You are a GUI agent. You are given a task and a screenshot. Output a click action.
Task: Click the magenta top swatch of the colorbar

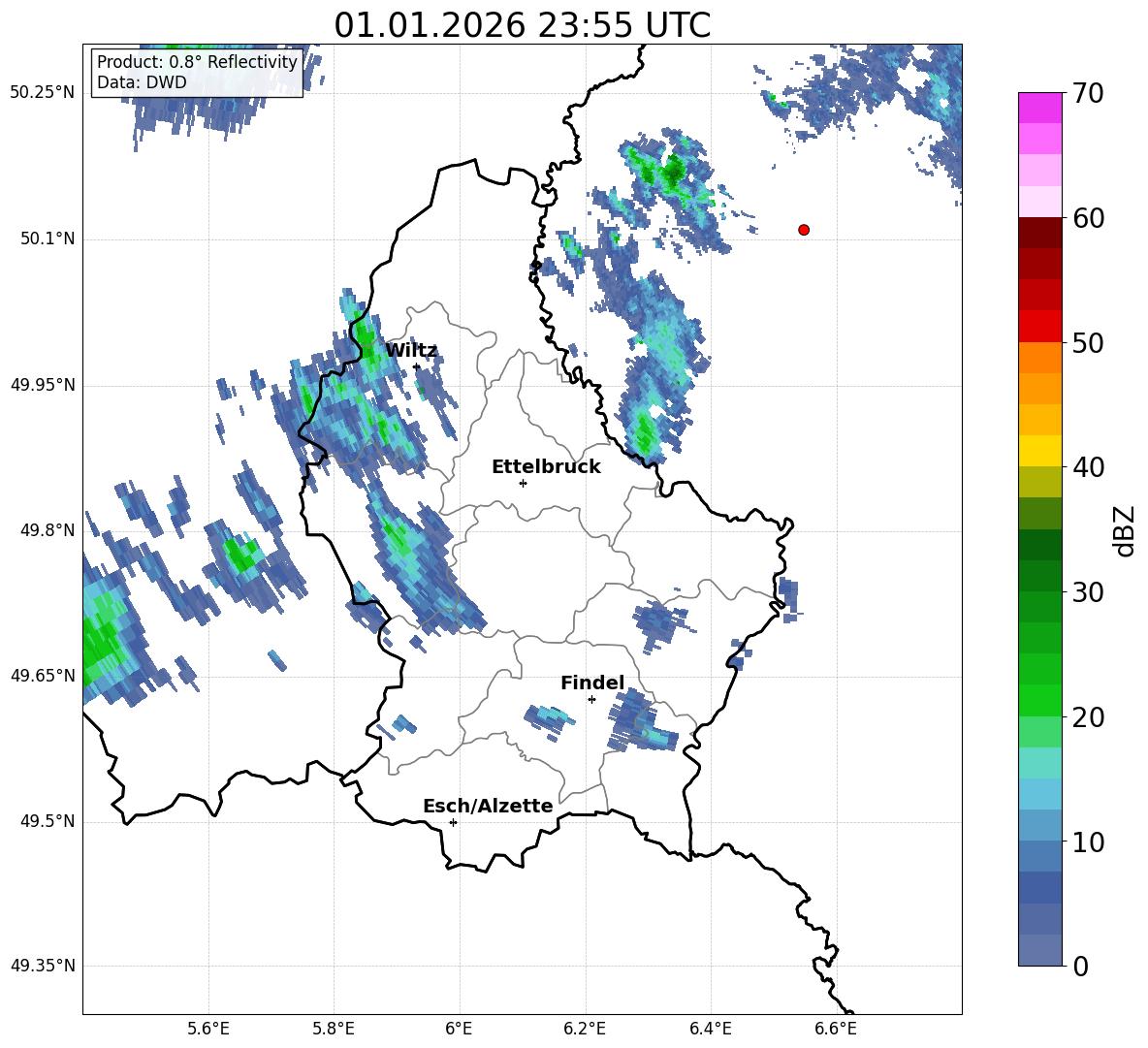click(x=1039, y=108)
